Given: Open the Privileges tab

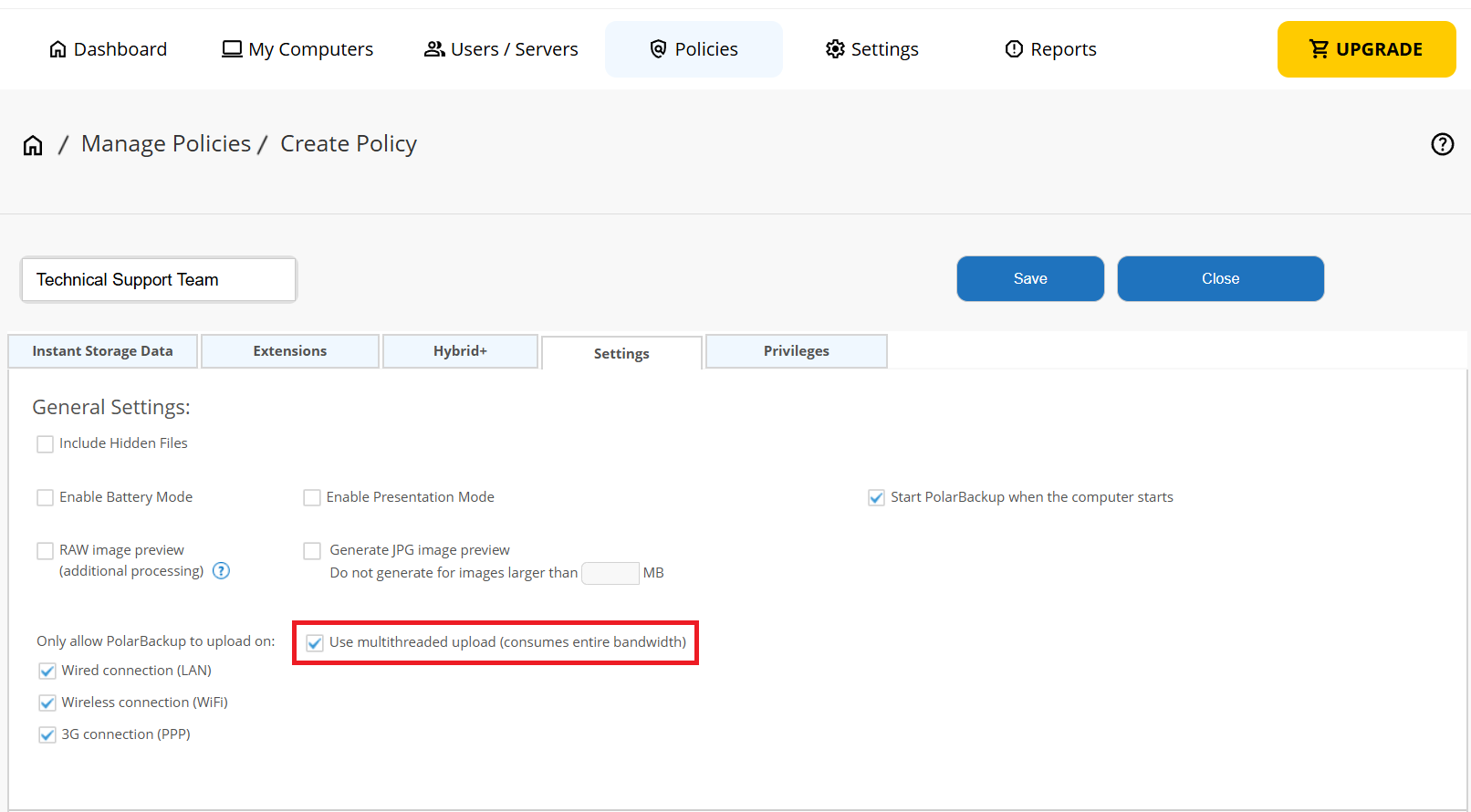Looking at the screenshot, I should click(797, 351).
